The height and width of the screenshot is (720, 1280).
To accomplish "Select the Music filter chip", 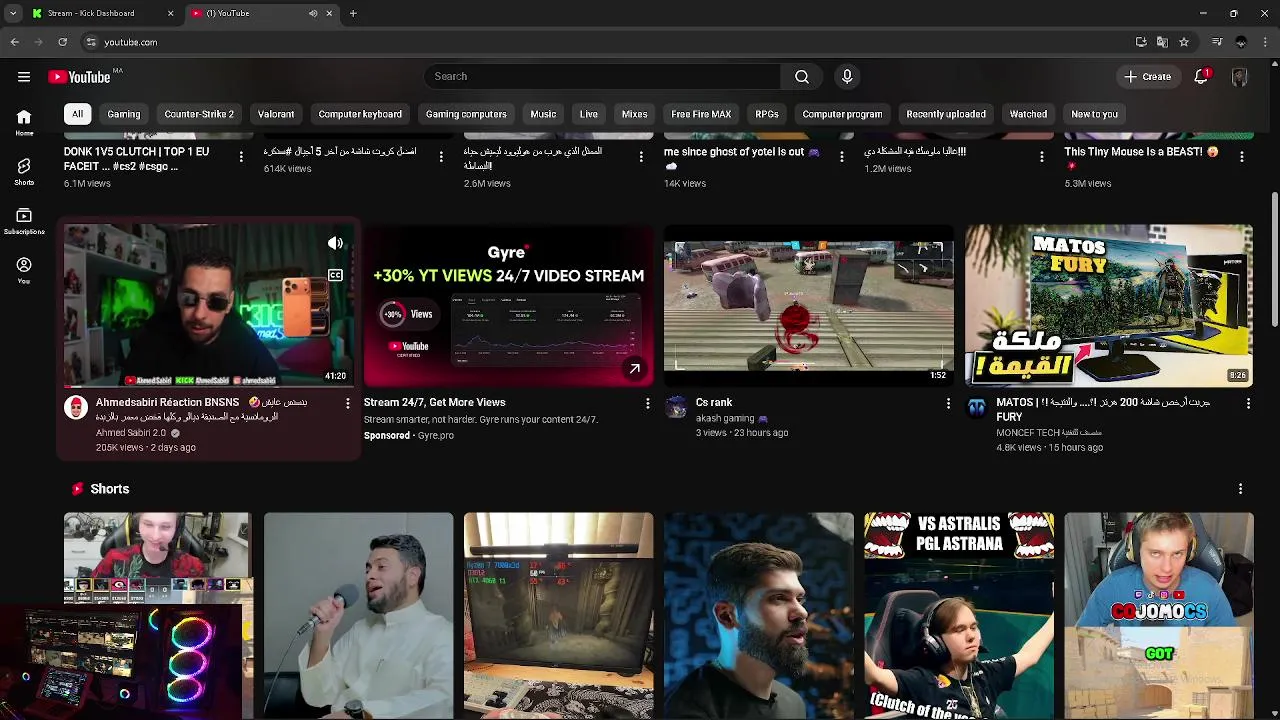I will (x=543, y=114).
